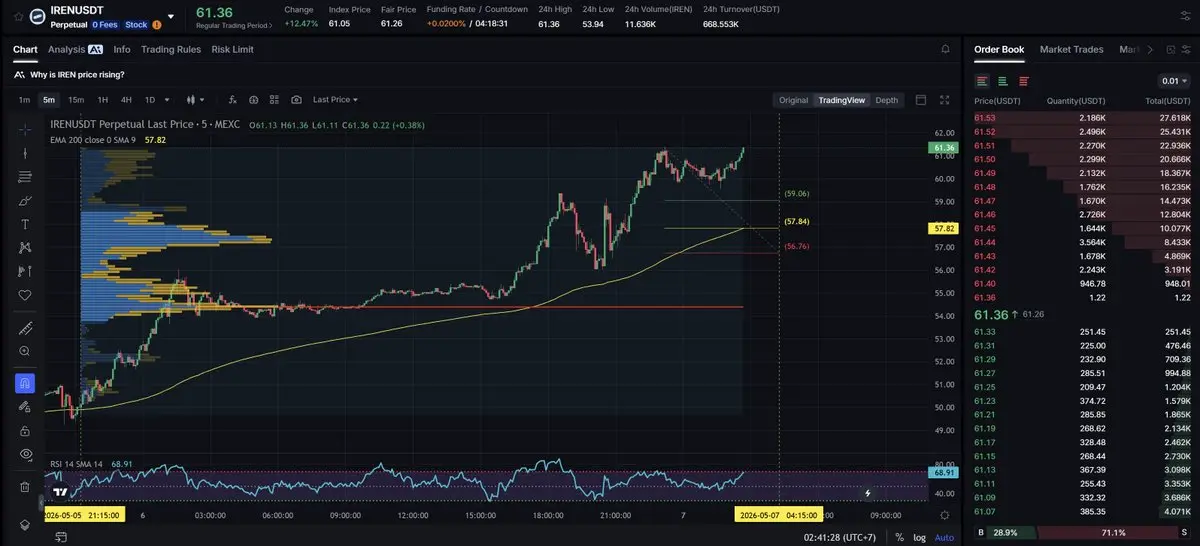This screenshot has width=1200, height=546.
Task: Open the candlestick chart type dropdown
Action: [x=194, y=100]
